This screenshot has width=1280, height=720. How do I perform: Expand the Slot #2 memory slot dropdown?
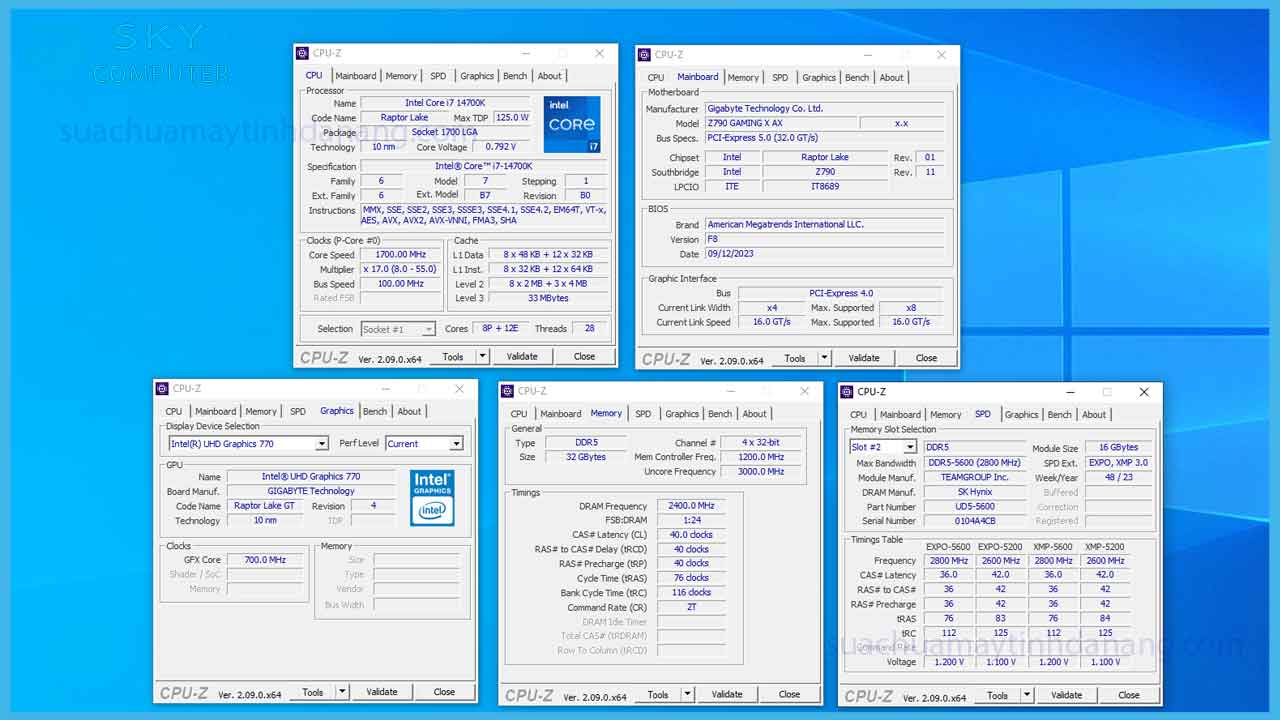click(x=910, y=447)
